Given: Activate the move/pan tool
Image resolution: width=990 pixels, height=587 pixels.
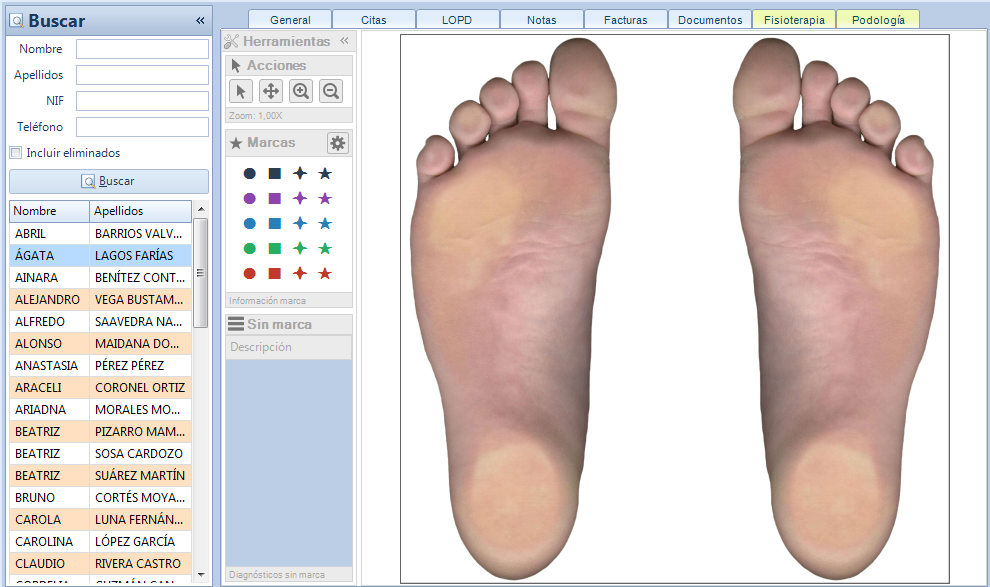Looking at the screenshot, I should [270, 91].
